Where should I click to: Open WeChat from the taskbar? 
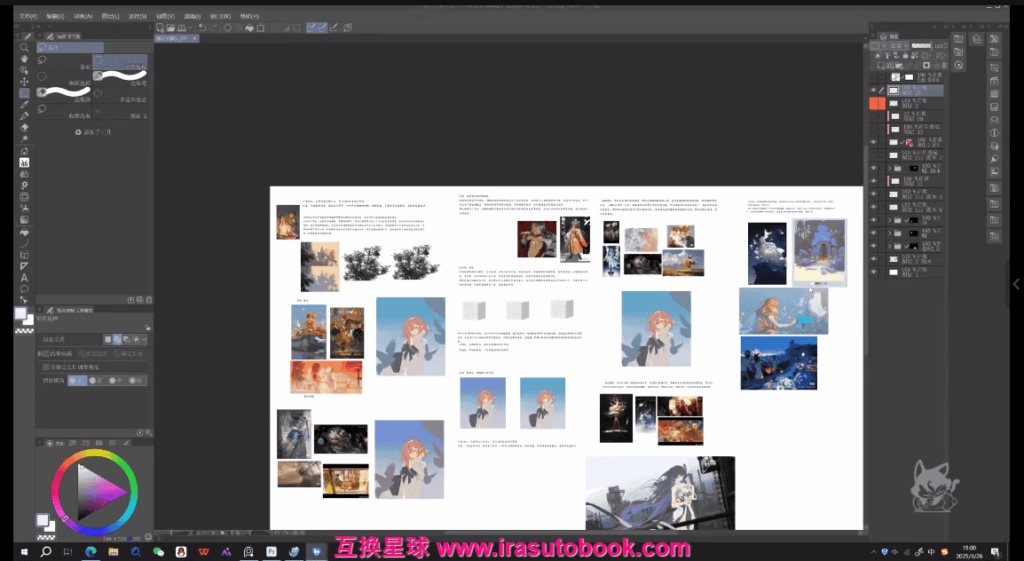coord(158,551)
